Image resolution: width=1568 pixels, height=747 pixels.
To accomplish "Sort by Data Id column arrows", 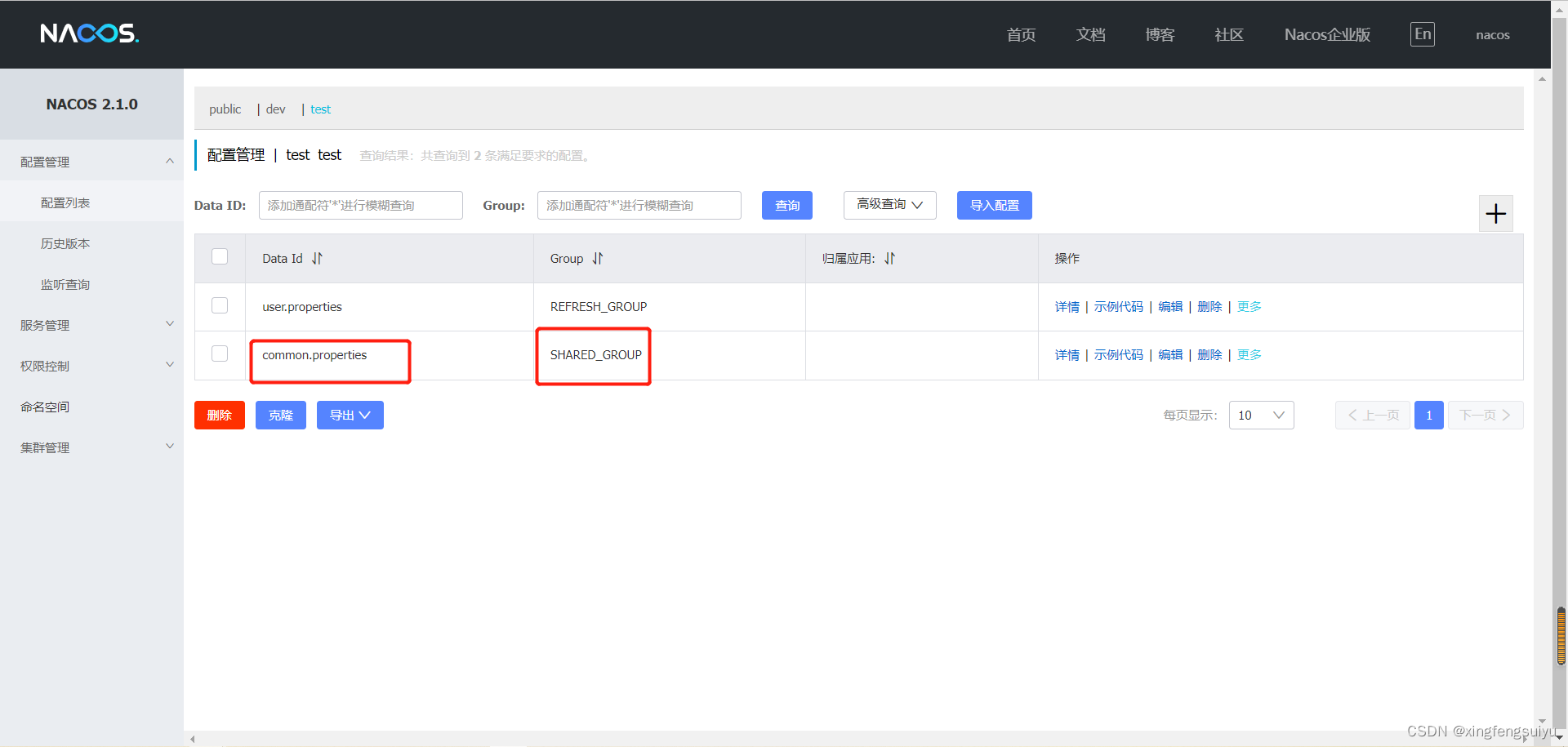I will click(317, 259).
